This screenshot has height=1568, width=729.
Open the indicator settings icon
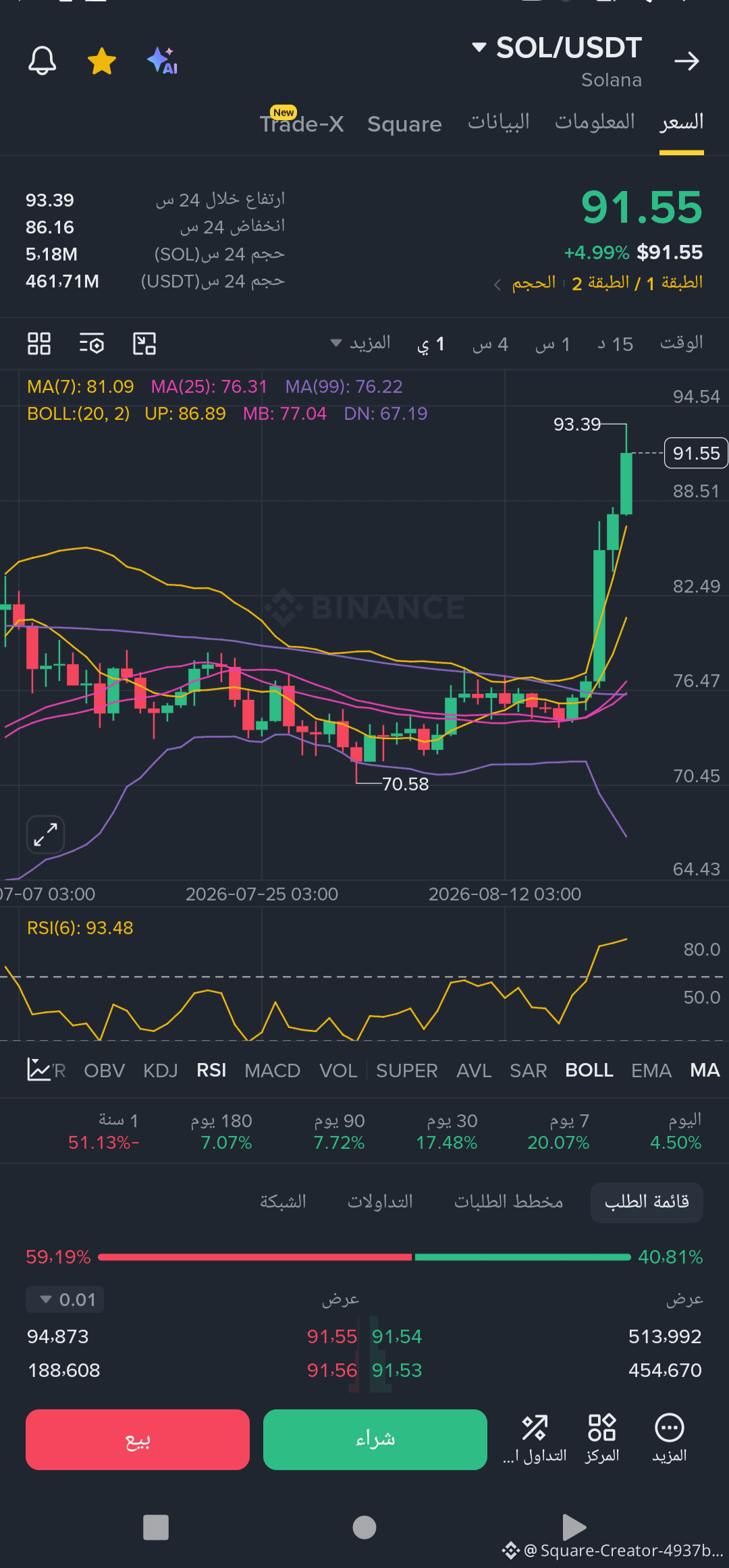(x=92, y=344)
